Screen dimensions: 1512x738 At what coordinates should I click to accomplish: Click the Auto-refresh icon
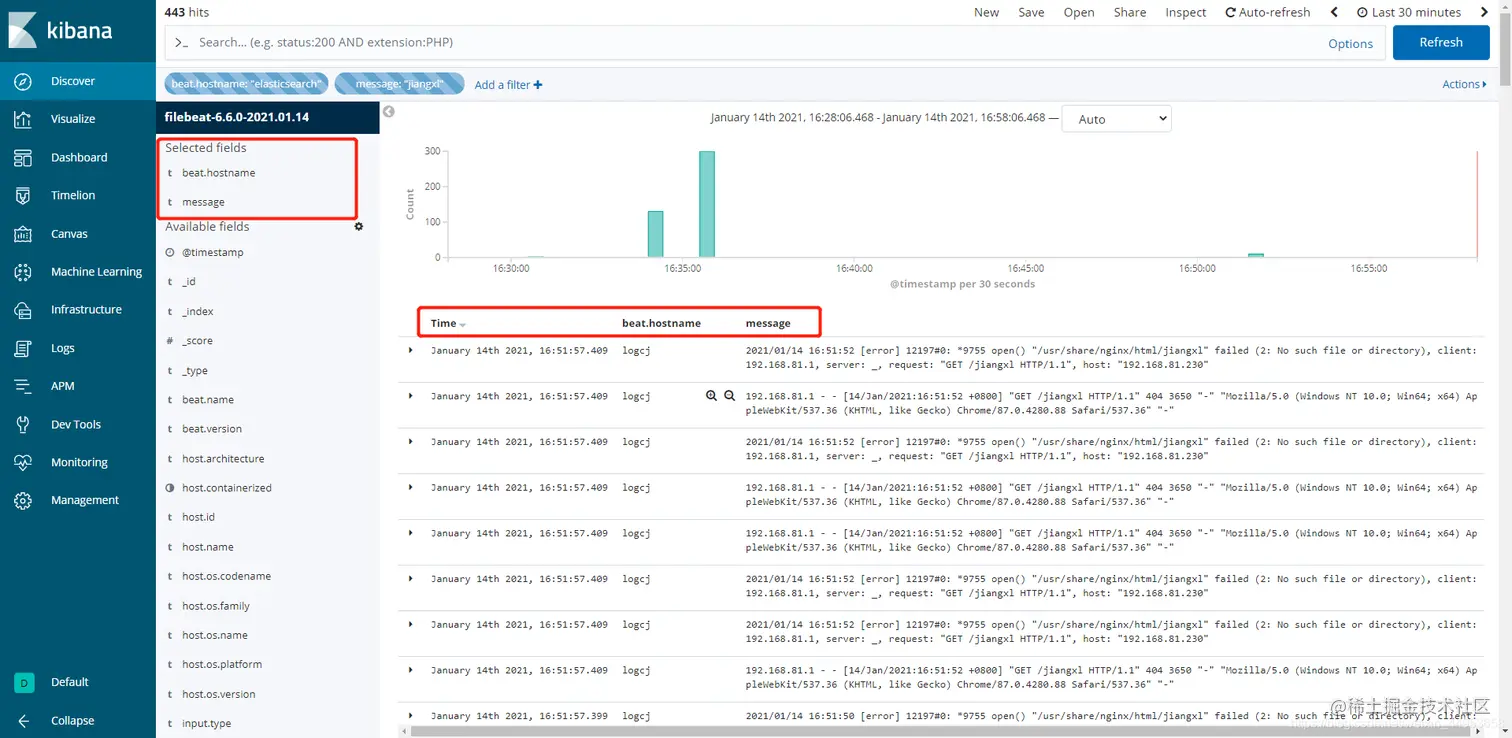(1230, 12)
